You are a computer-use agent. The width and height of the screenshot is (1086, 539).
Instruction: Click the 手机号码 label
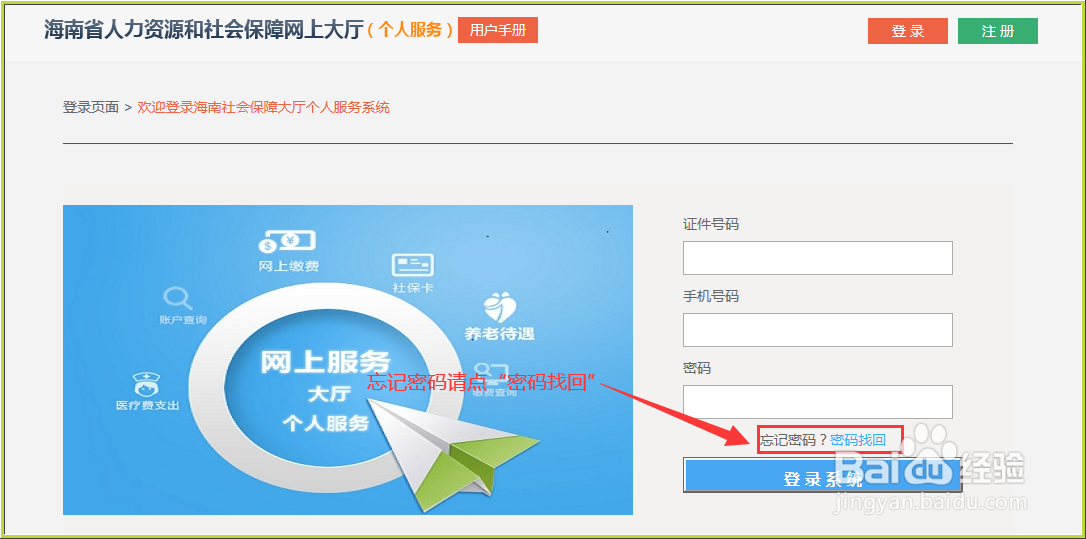(x=711, y=297)
